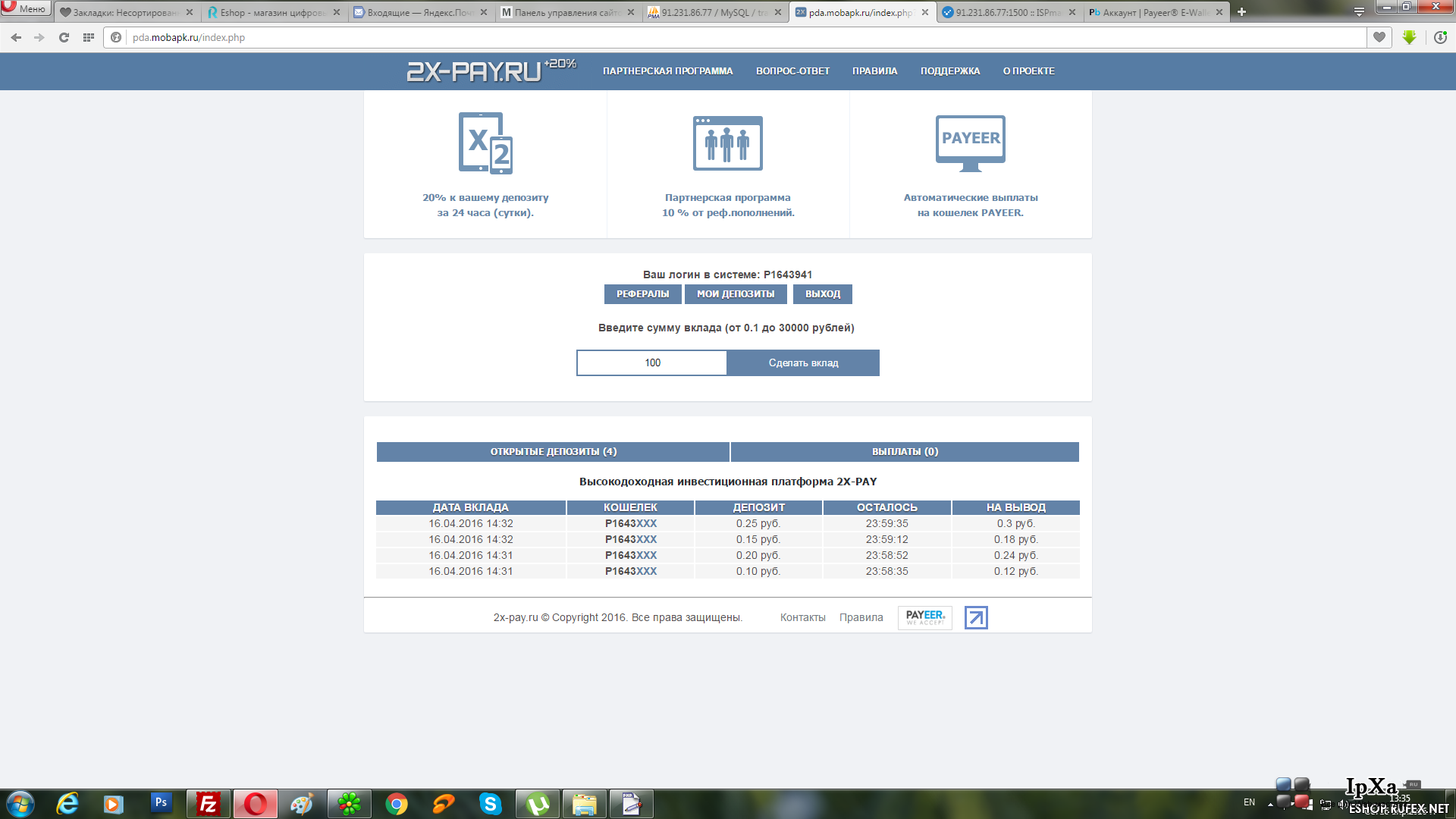Open О проекте in the site menu
Image resolution: width=1456 pixels, height=819 pixels.
[x=1029, y=71]
